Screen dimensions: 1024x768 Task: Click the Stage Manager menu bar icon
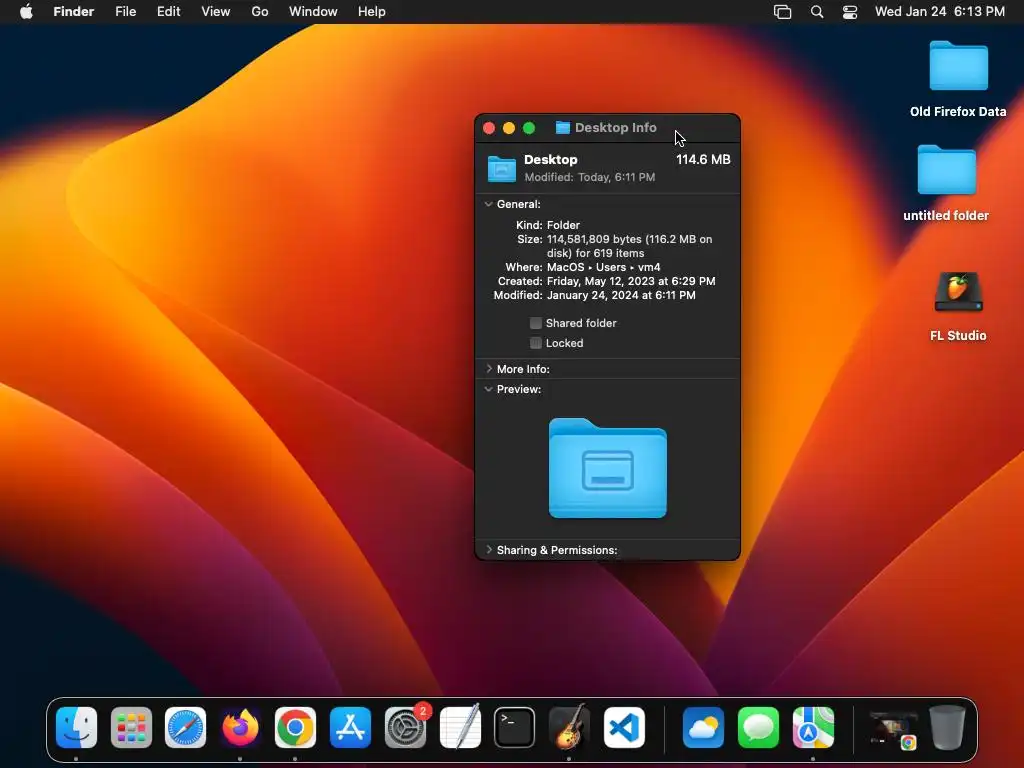click(x=782, y=12)
